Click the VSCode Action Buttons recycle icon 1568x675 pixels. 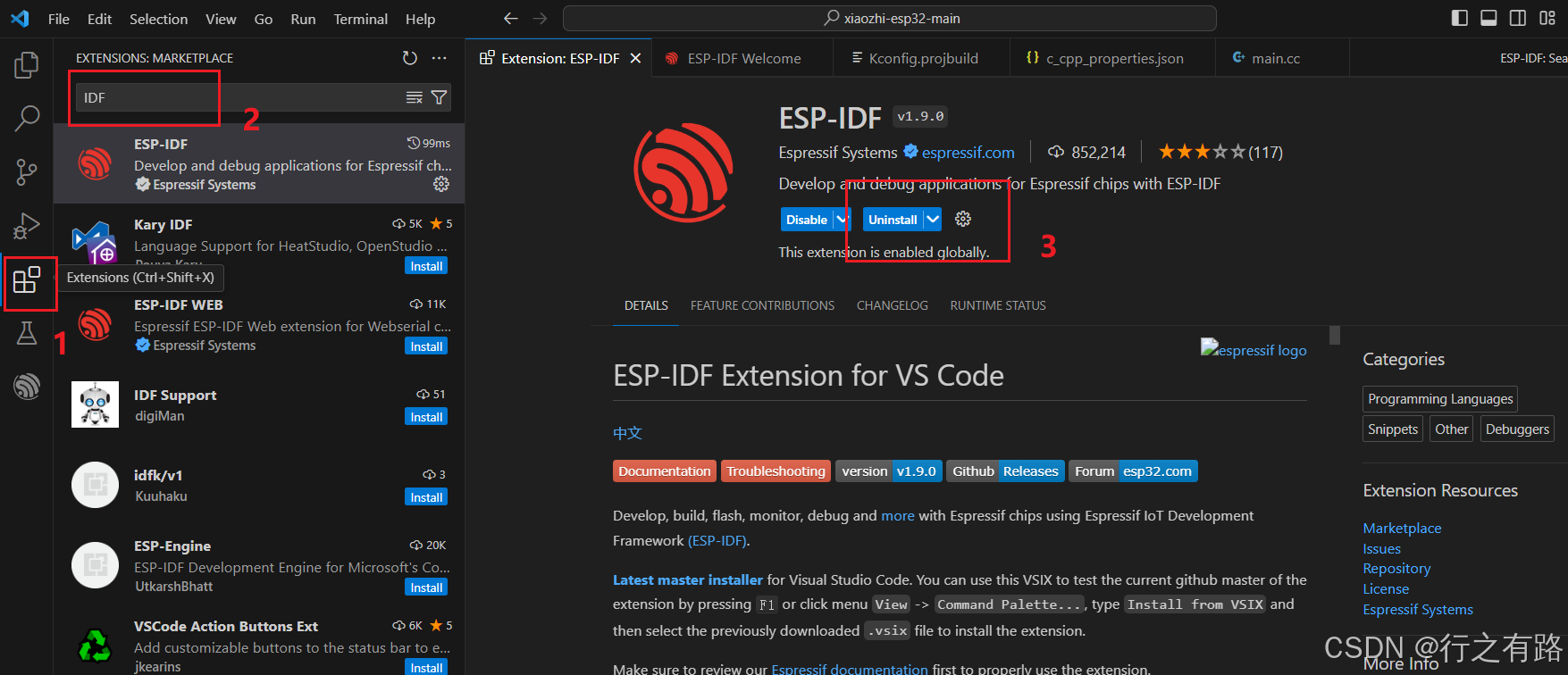(x=95, y=644)
